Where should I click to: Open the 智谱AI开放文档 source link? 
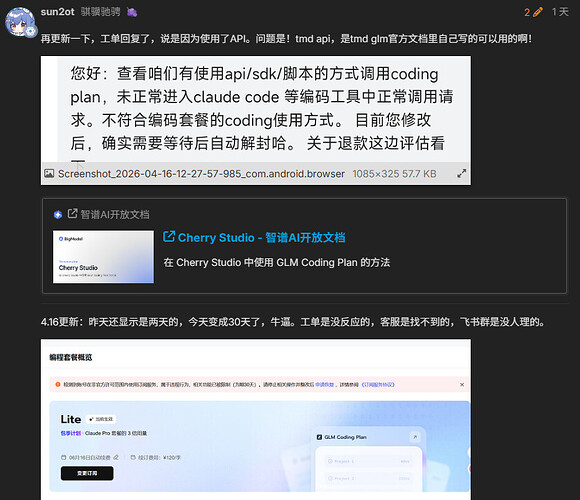[115, 214]
